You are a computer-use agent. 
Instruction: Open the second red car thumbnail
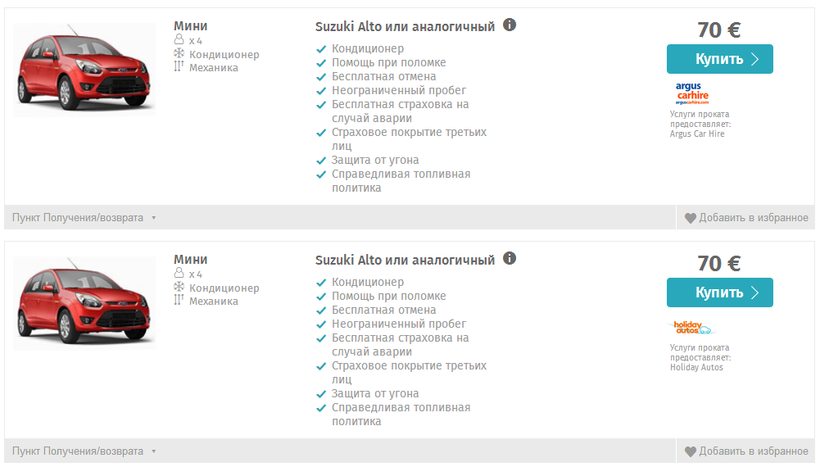[x=84, y=303]
